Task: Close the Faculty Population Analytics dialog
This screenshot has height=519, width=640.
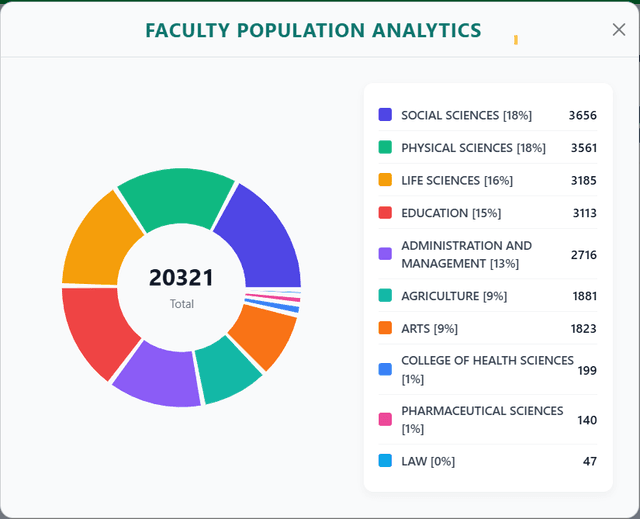Action: [619, 30]
